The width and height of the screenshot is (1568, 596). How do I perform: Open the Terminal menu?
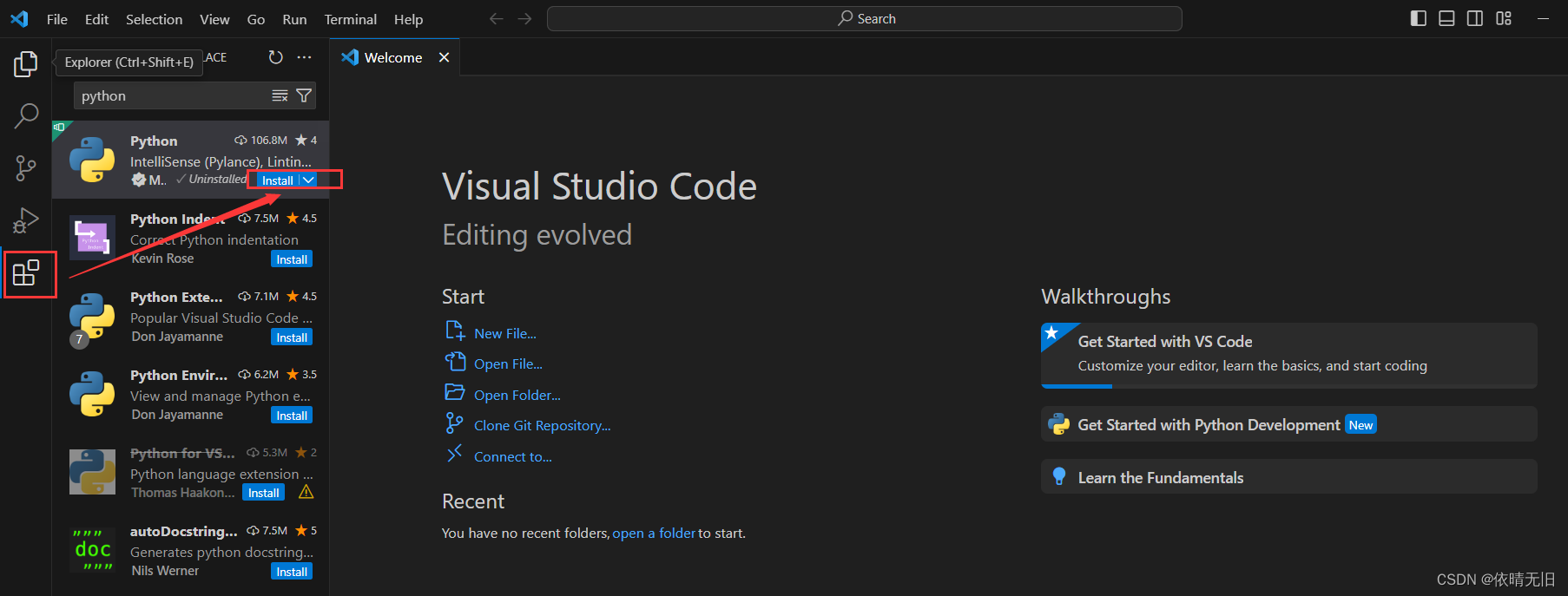click(x=350, y=19)
